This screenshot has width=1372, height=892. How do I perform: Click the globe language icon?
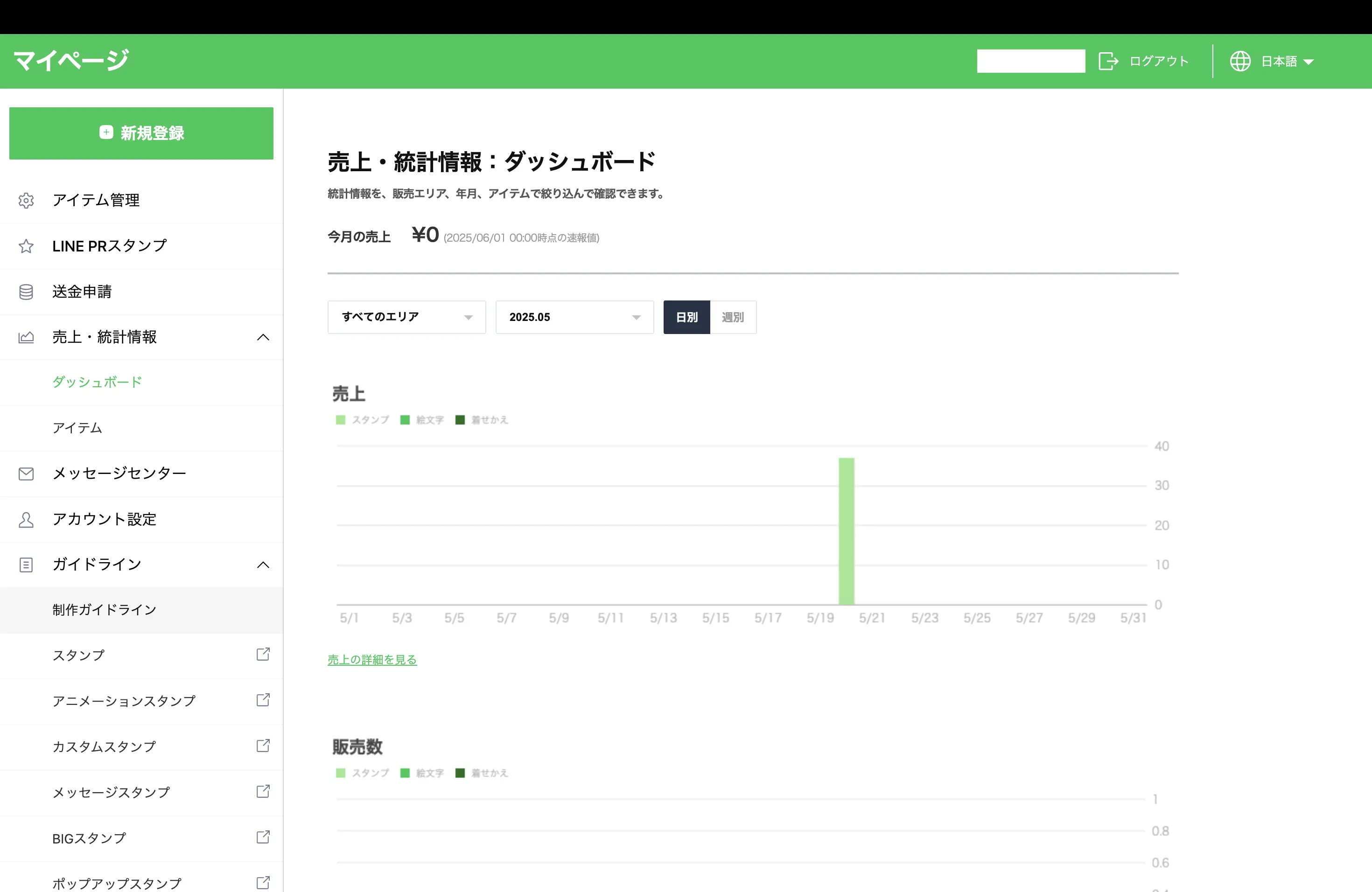pos(1240,61)
